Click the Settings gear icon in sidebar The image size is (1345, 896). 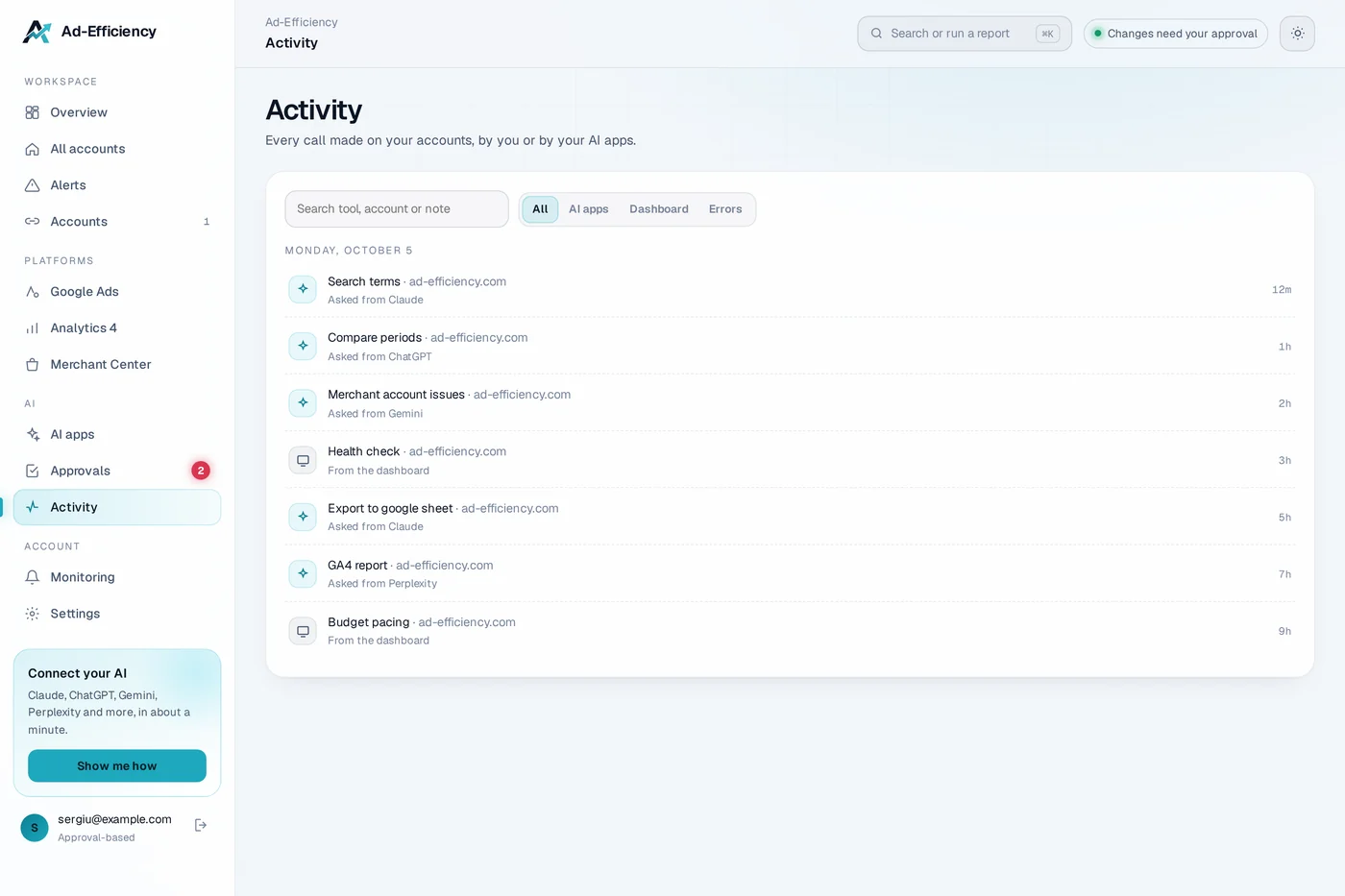(33, 614)
